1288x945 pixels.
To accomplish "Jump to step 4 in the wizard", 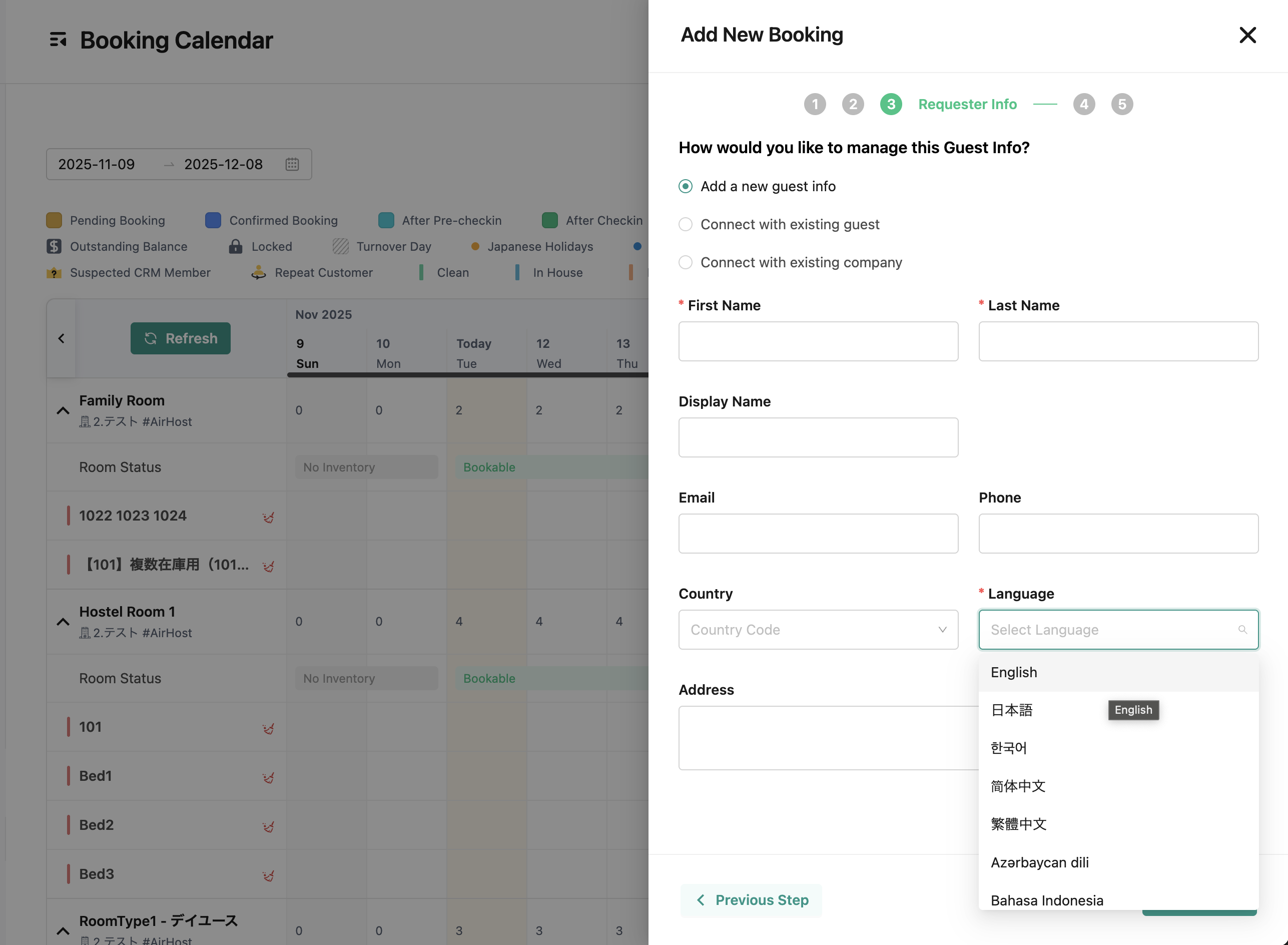I will coord(1084,104).
